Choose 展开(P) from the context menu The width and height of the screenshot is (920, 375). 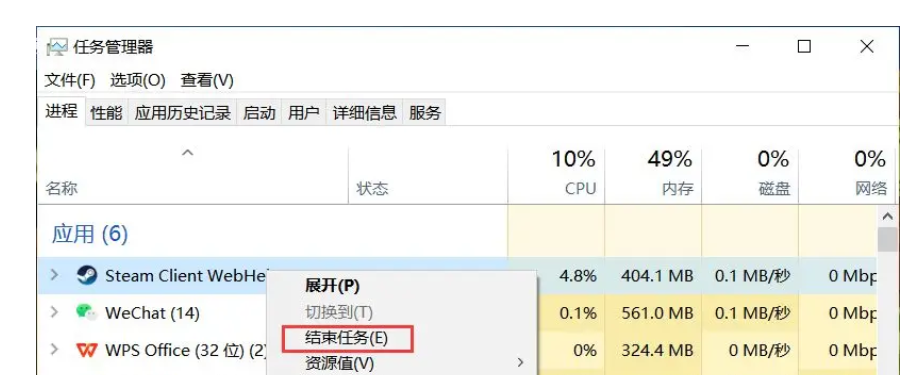click(x=332, y=286)
